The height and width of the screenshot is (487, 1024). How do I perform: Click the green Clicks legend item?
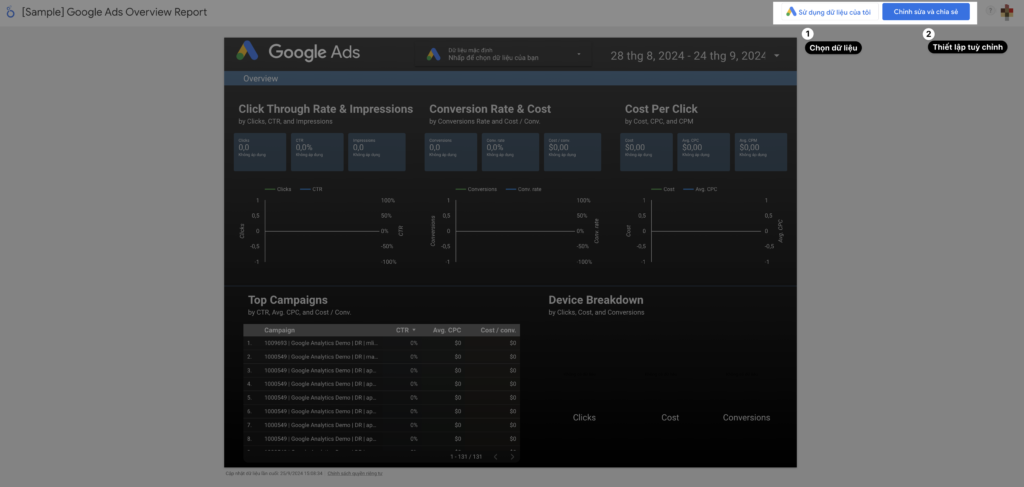point(278,189)
